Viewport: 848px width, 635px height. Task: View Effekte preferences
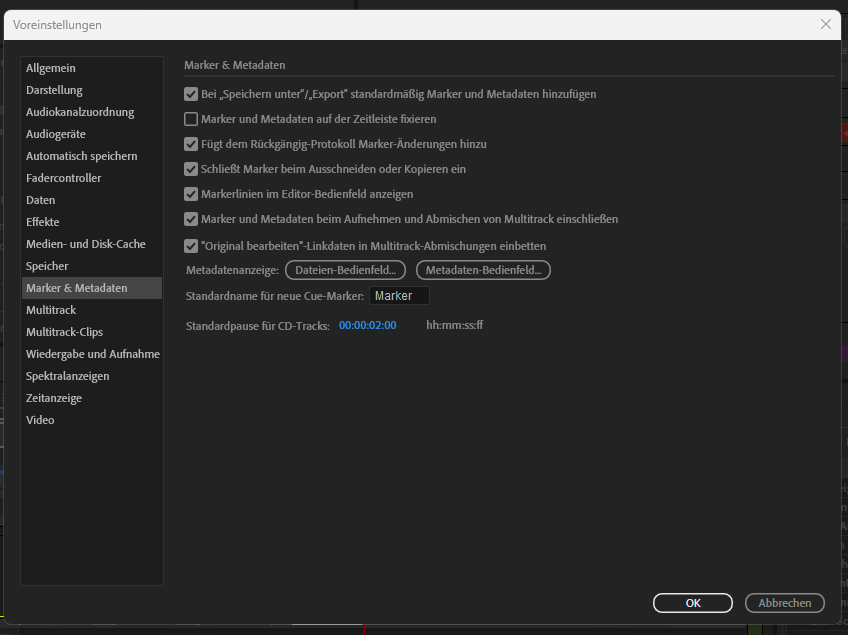tap(43, 221)
